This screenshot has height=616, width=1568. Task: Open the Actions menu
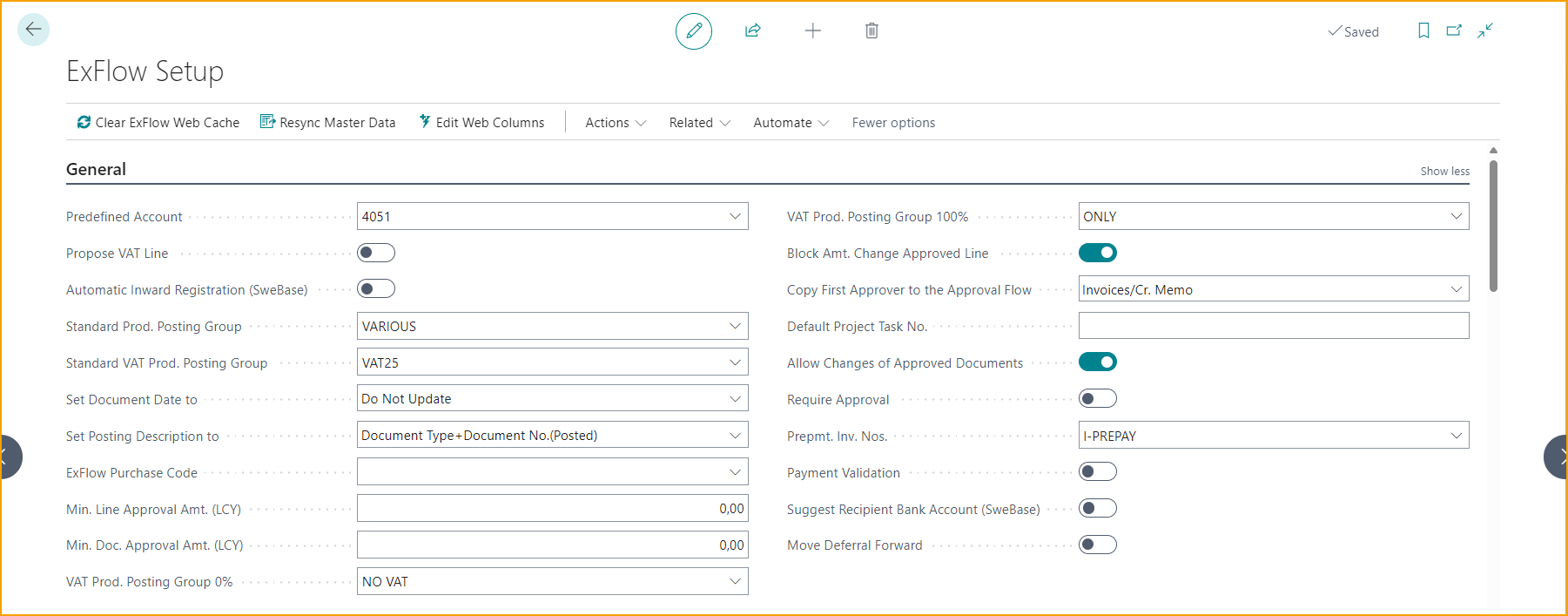[x=615, y=123]
